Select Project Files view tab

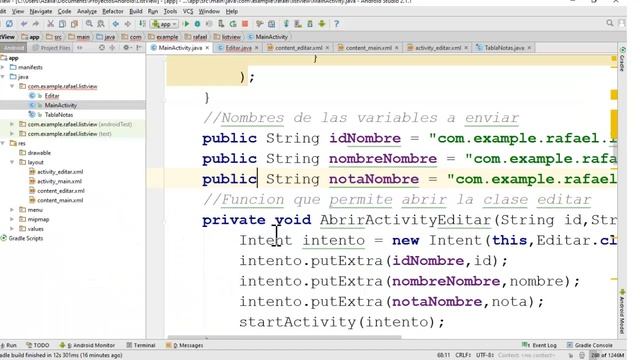(52, 48)
